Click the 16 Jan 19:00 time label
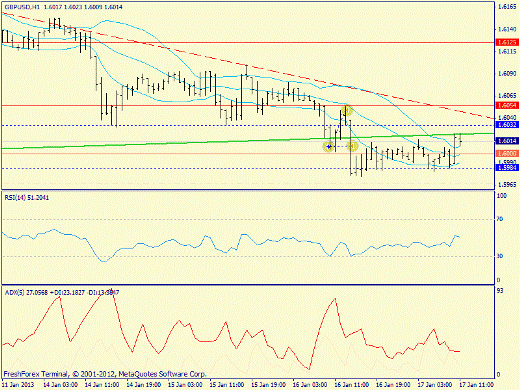520x390 pixels. 393,385
